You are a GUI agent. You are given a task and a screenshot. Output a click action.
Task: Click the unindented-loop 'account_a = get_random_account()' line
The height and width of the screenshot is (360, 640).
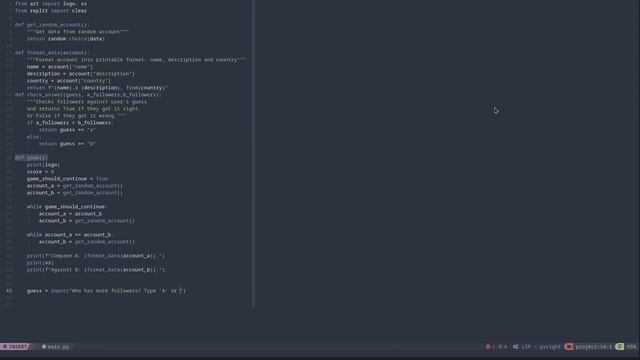[x=75, y=186]
